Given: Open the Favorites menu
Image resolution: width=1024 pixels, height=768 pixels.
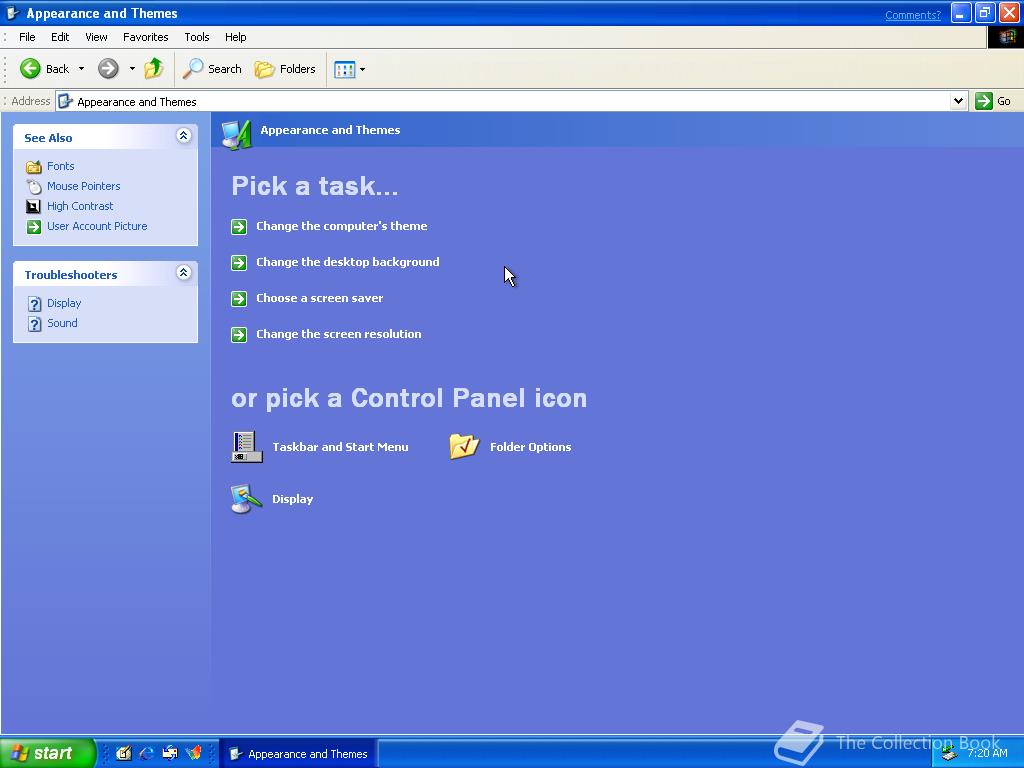Looking at the screenshot, I should (x=145, y=37).
